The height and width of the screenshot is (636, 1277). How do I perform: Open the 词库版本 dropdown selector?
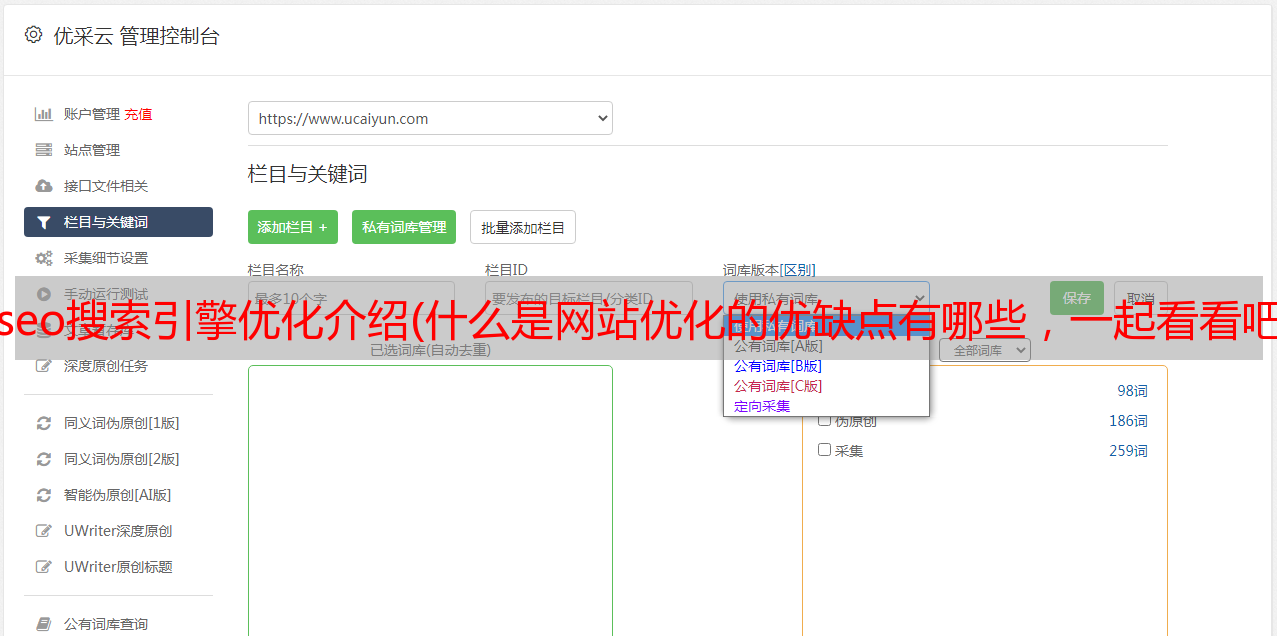click(826, 298)
